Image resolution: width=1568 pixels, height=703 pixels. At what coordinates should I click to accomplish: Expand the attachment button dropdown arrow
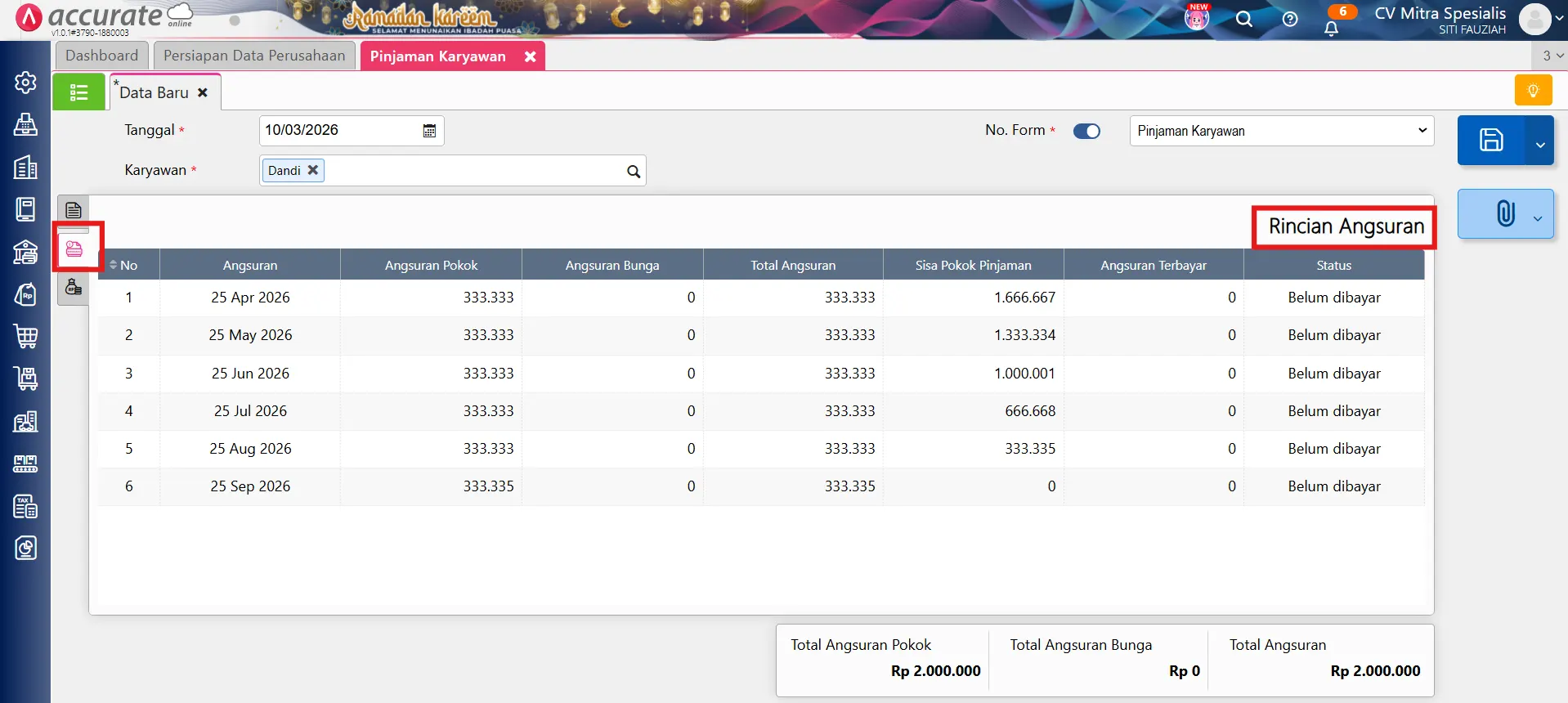coord(1538,218)
